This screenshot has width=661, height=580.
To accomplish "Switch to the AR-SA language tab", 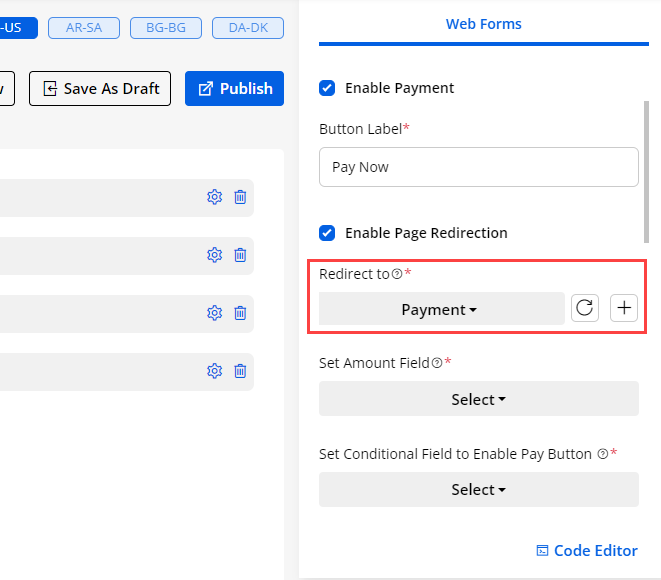I will [84, 28].
